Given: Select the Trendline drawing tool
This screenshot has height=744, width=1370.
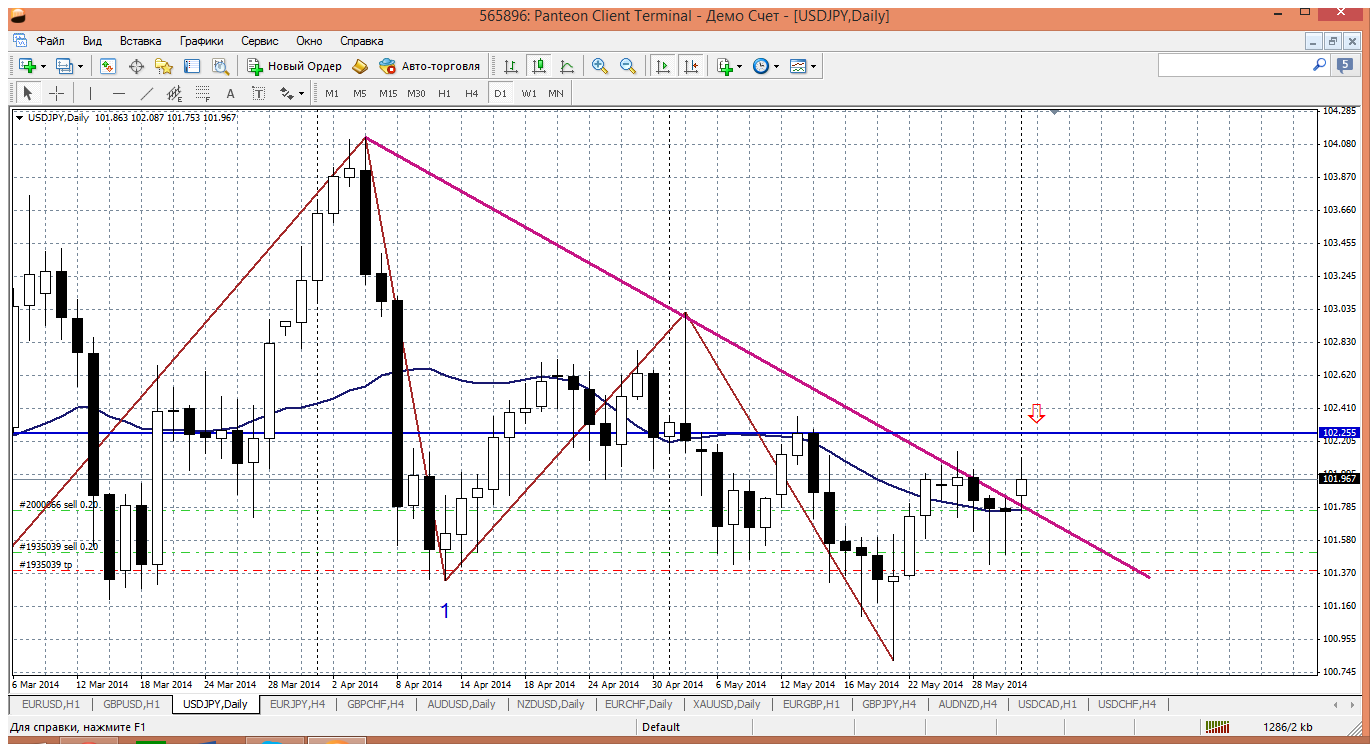Looking at the screenshot, I should click(147, 93).
